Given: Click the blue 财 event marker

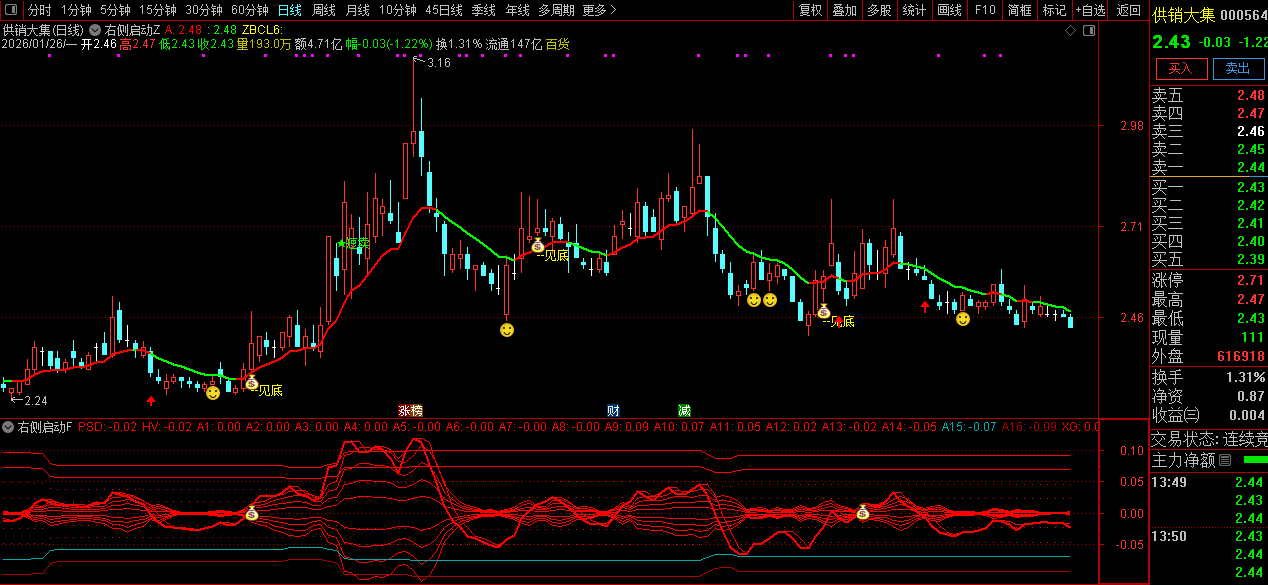Looking at the screenshot, I should click(x=612, y=410).
